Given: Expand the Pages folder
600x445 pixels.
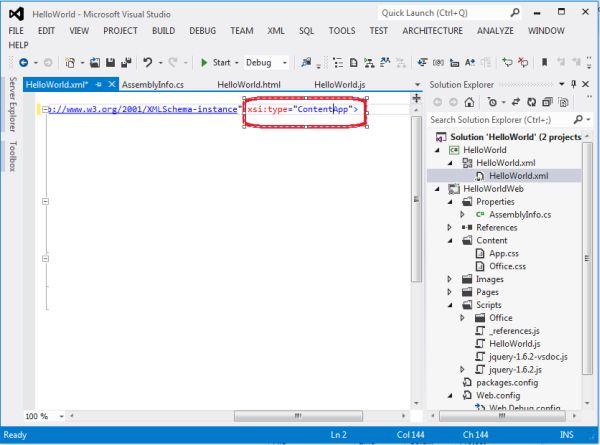Looking at the screenshot, I should [450, 292].
